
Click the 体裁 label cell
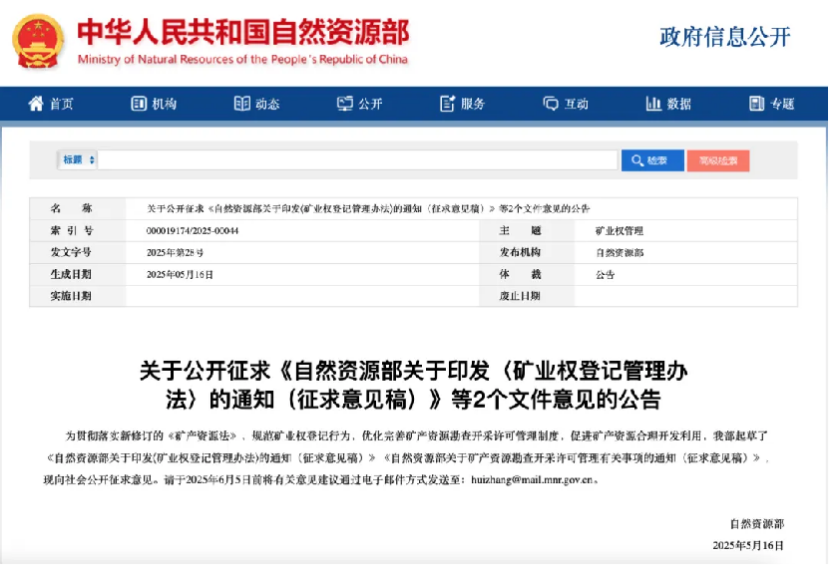pos(526,274)
